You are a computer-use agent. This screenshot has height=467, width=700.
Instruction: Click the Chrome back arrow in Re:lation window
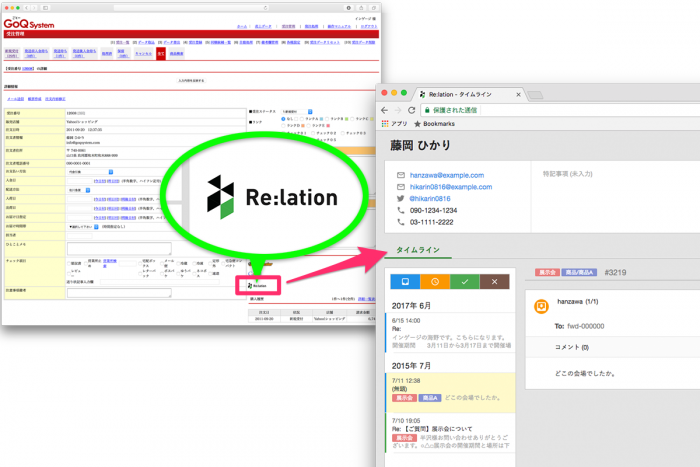click(384, 110)
